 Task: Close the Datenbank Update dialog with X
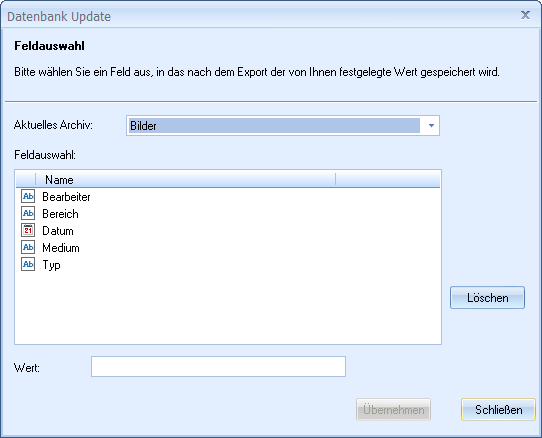coord(525,15)
